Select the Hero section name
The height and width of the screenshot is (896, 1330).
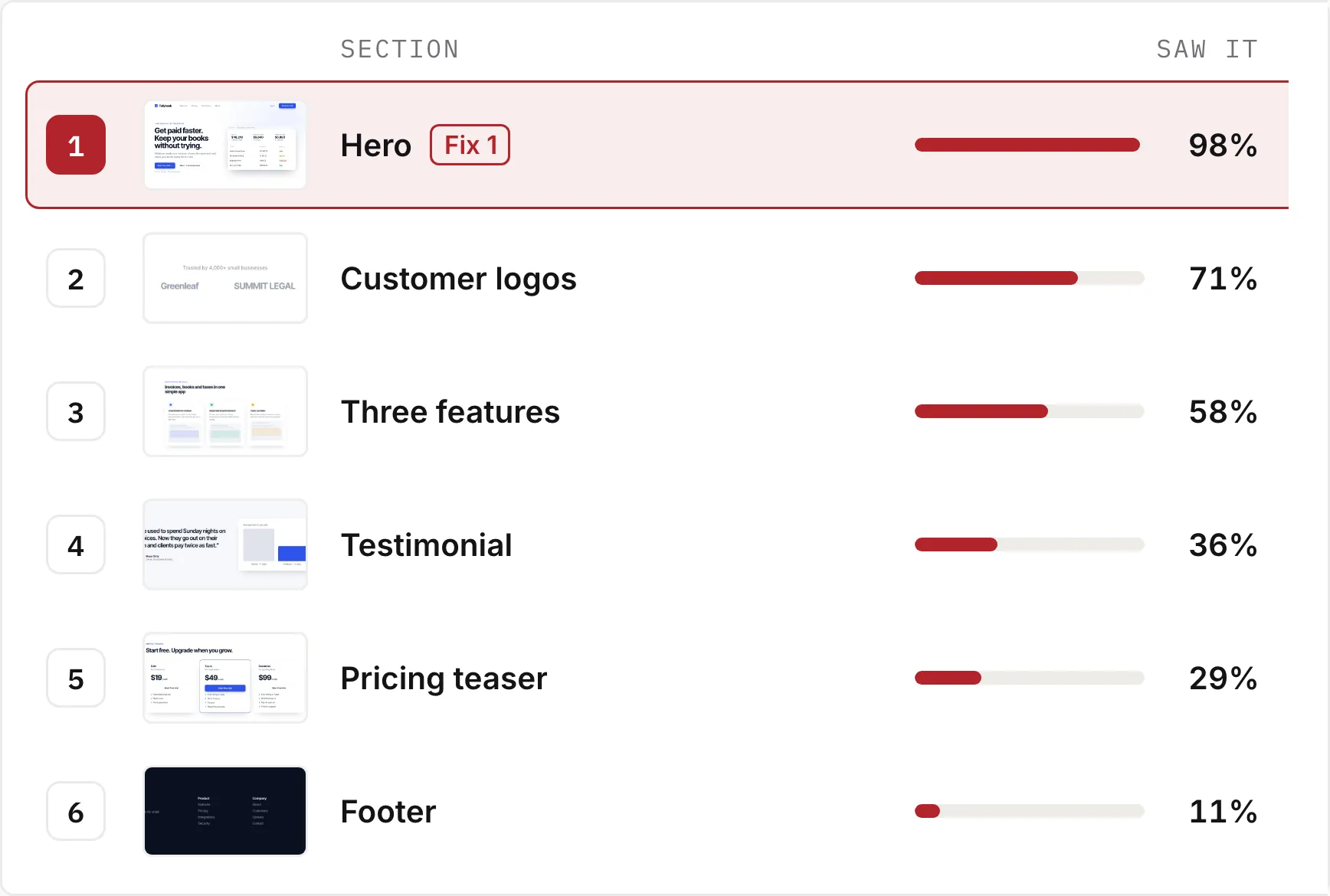(376, 146)
